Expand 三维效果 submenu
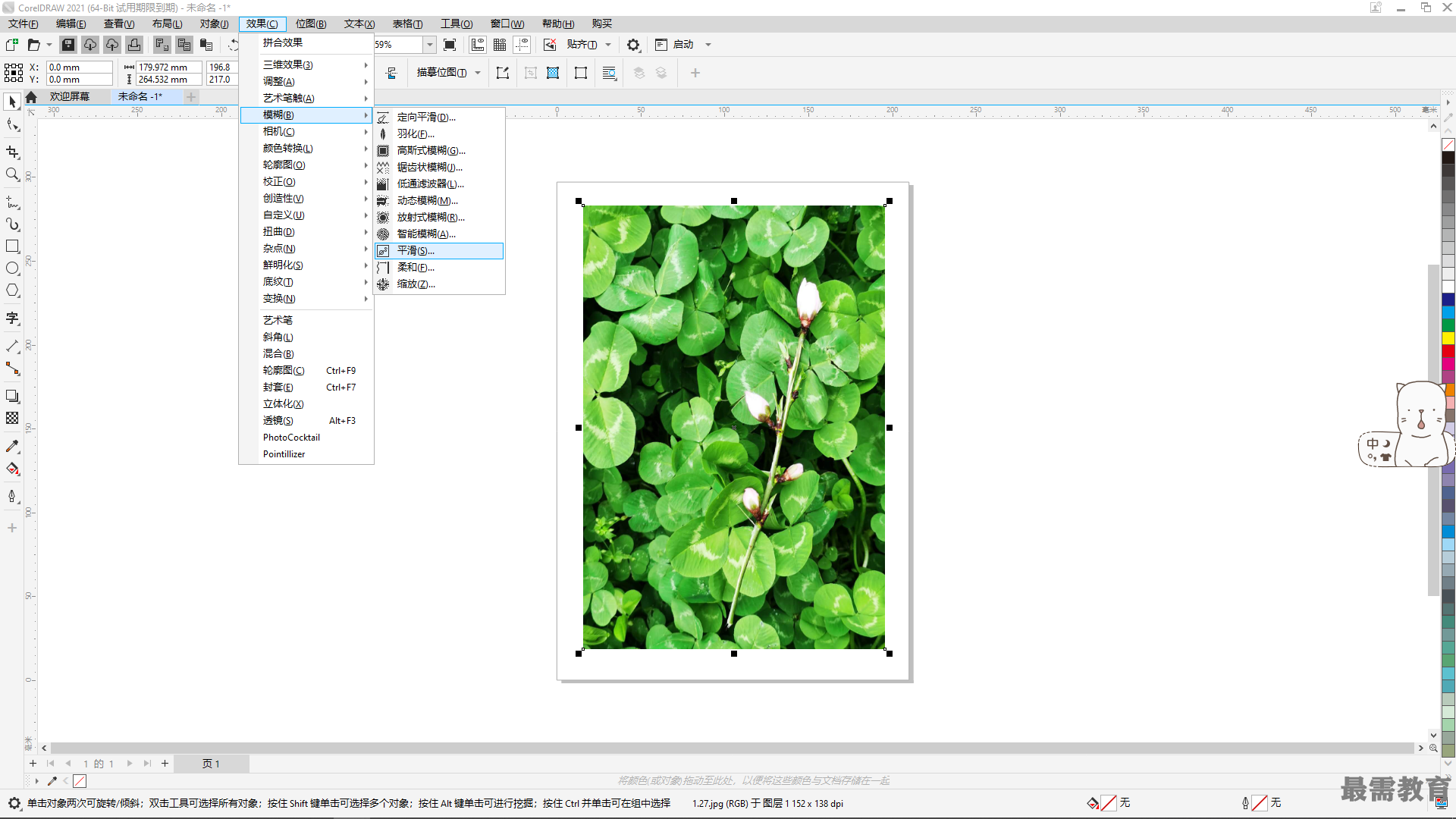1456x819 pixels. coord(306,64)
